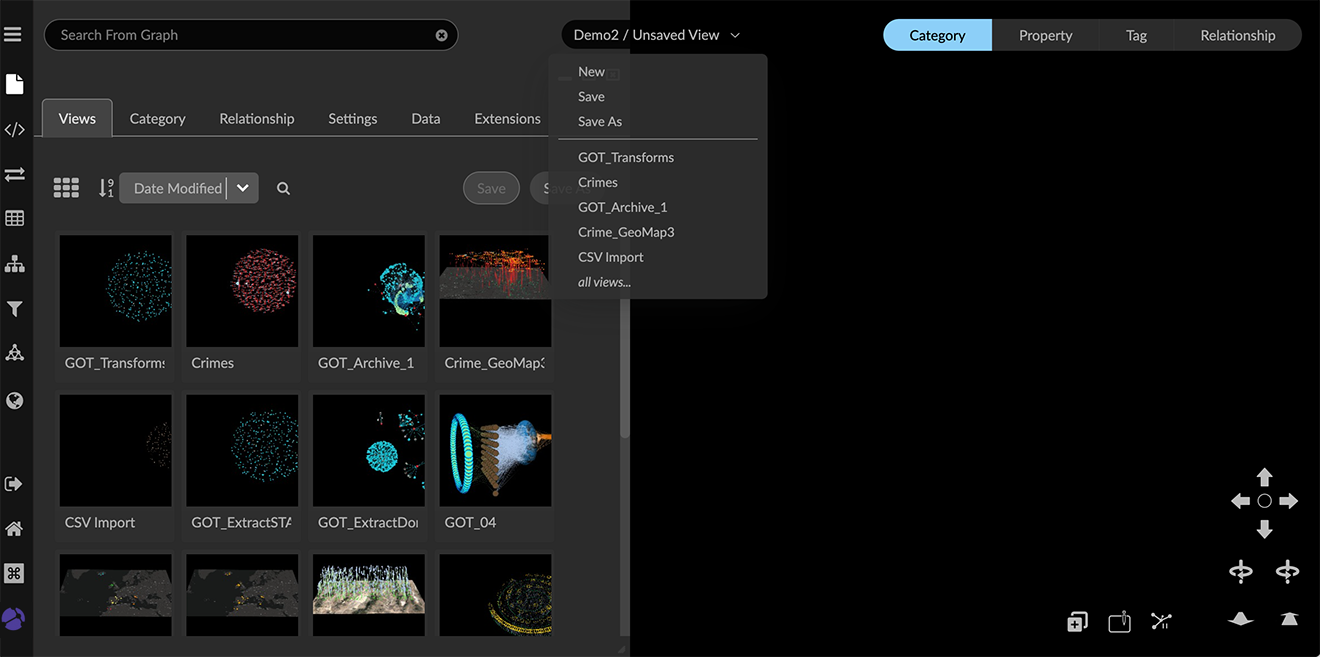Clear the Search From Graph field
1320x657 pixels.
[441, 35]
